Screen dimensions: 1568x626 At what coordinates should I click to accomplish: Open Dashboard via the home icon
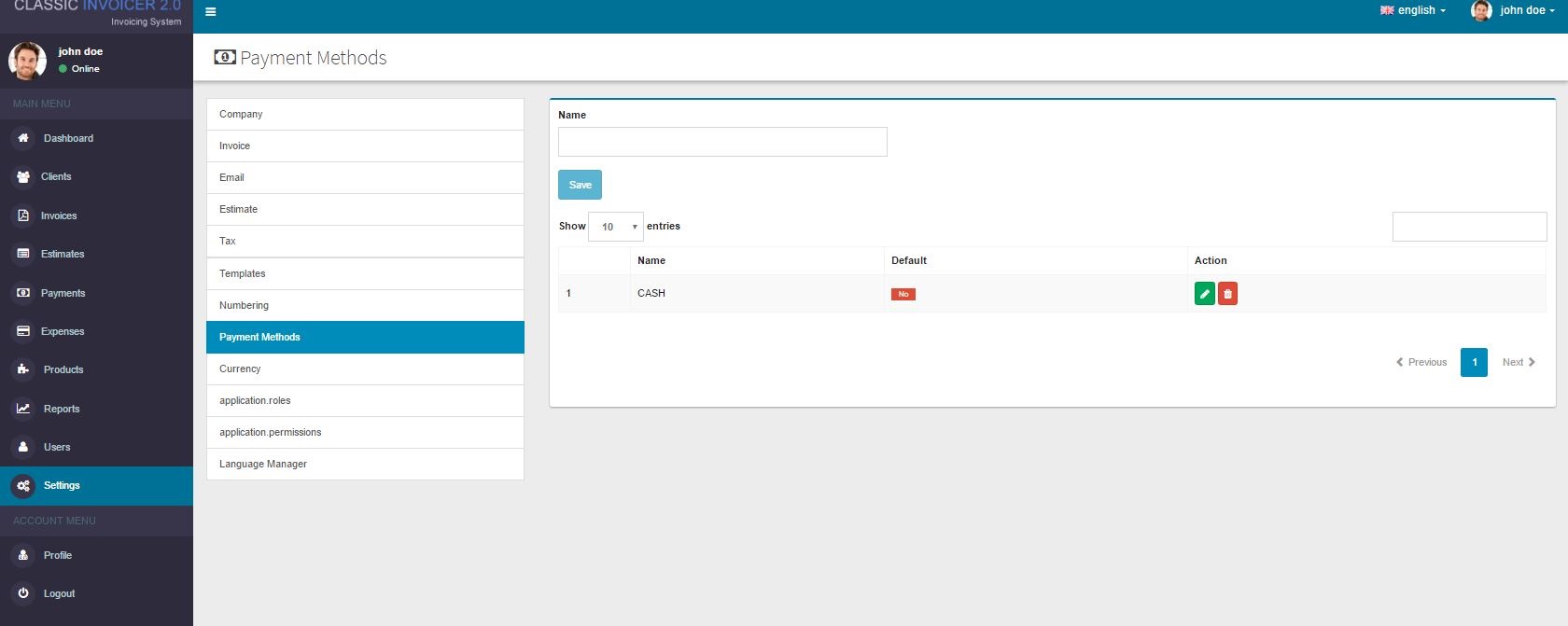(x=23, y=138)
